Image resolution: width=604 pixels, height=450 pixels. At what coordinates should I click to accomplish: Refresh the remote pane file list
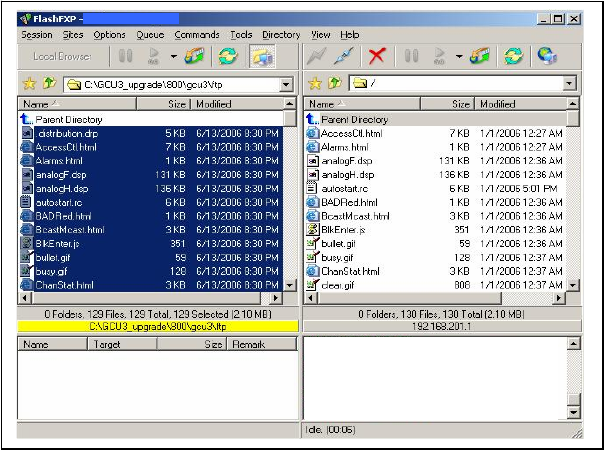[513, 56]
